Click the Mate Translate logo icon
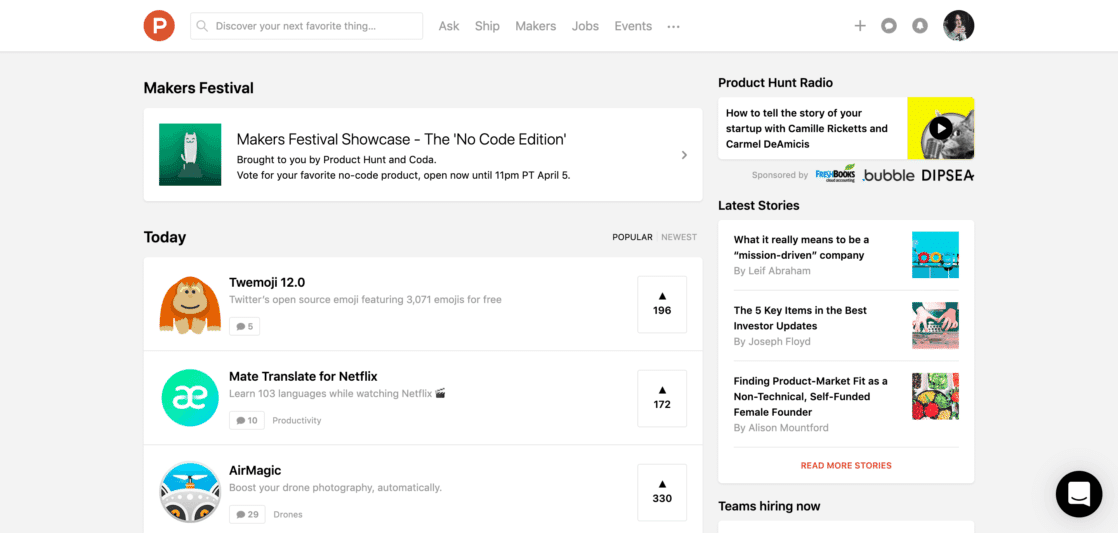1118x533 pixels. [190, 398]
